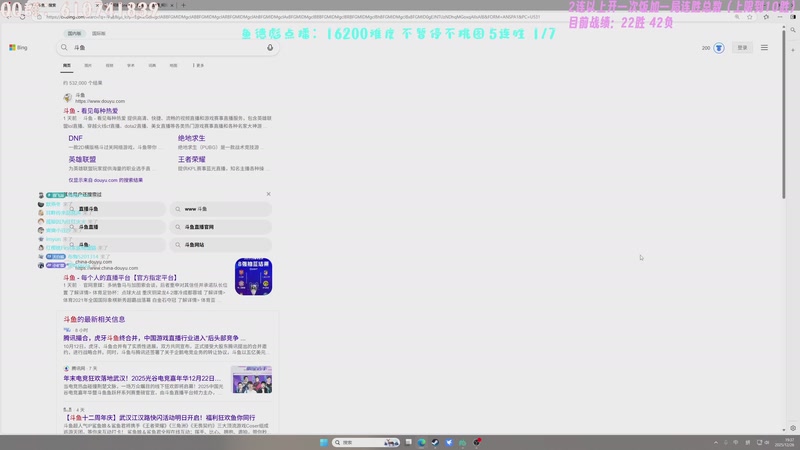The image size is (800, 450).
Task: Switch to the 网页 results tab
Action: point(67,65)
